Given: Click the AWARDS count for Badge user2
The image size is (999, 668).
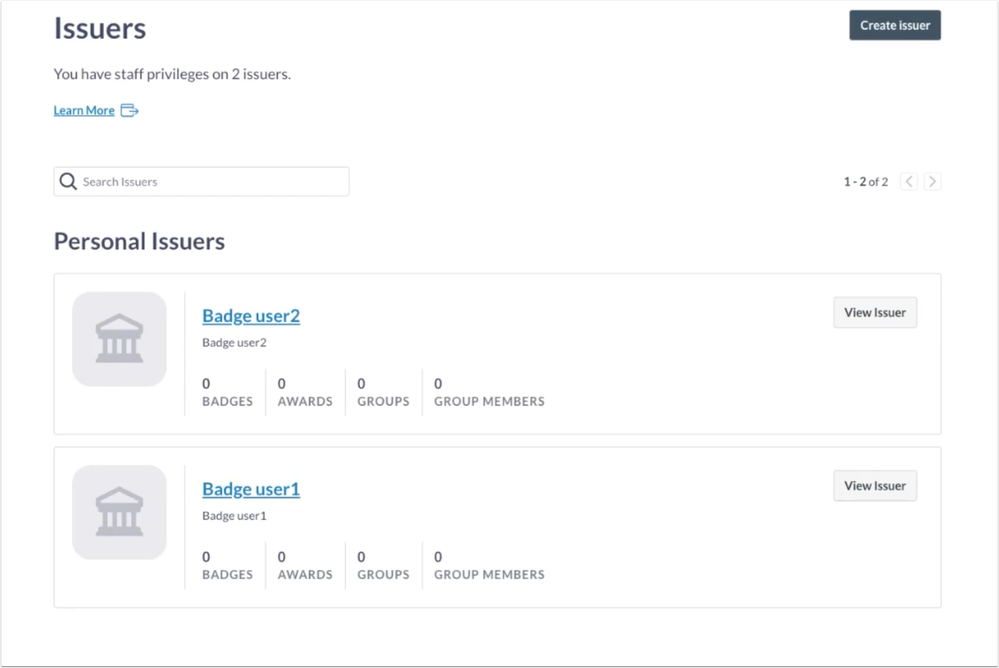Looking at the screenshot, I should [x=304, y=392].
